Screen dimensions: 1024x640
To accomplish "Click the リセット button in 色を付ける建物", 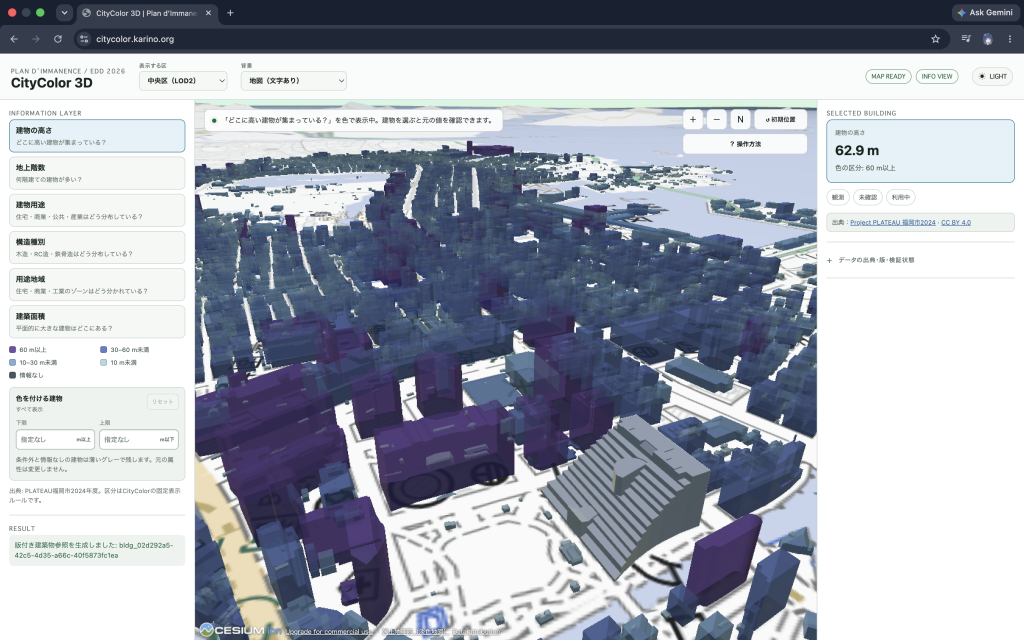I will [x=163, y=402].
